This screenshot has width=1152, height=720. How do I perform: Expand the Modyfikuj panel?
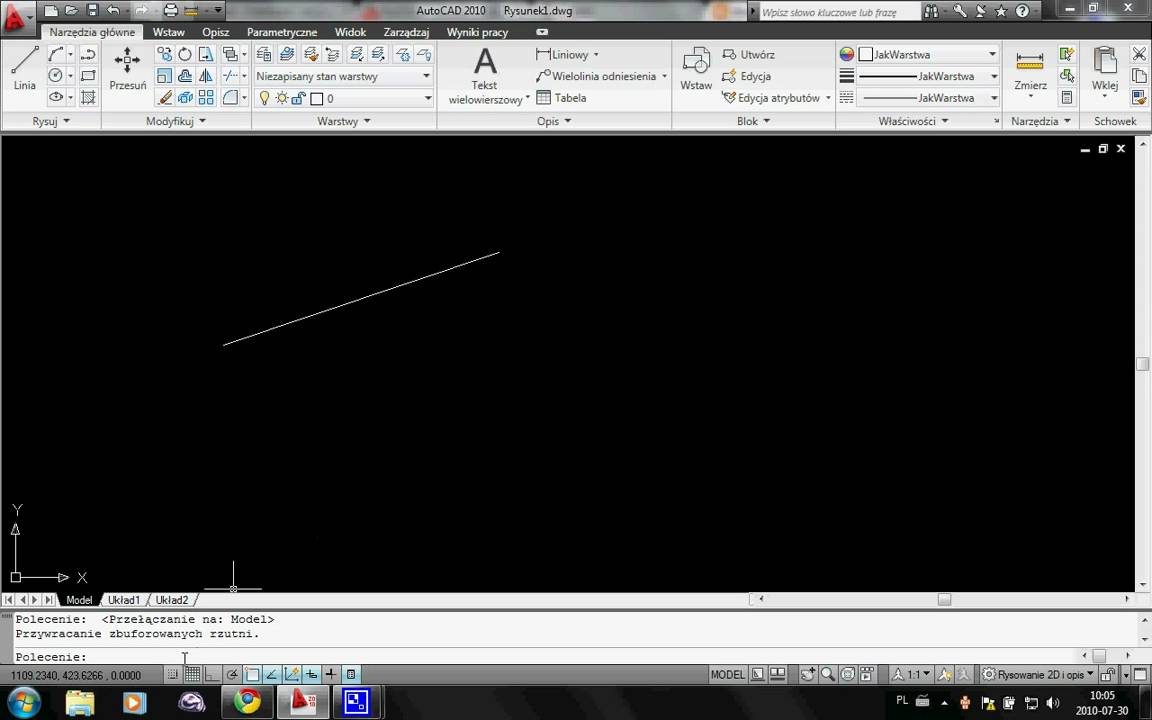point(176,121)
